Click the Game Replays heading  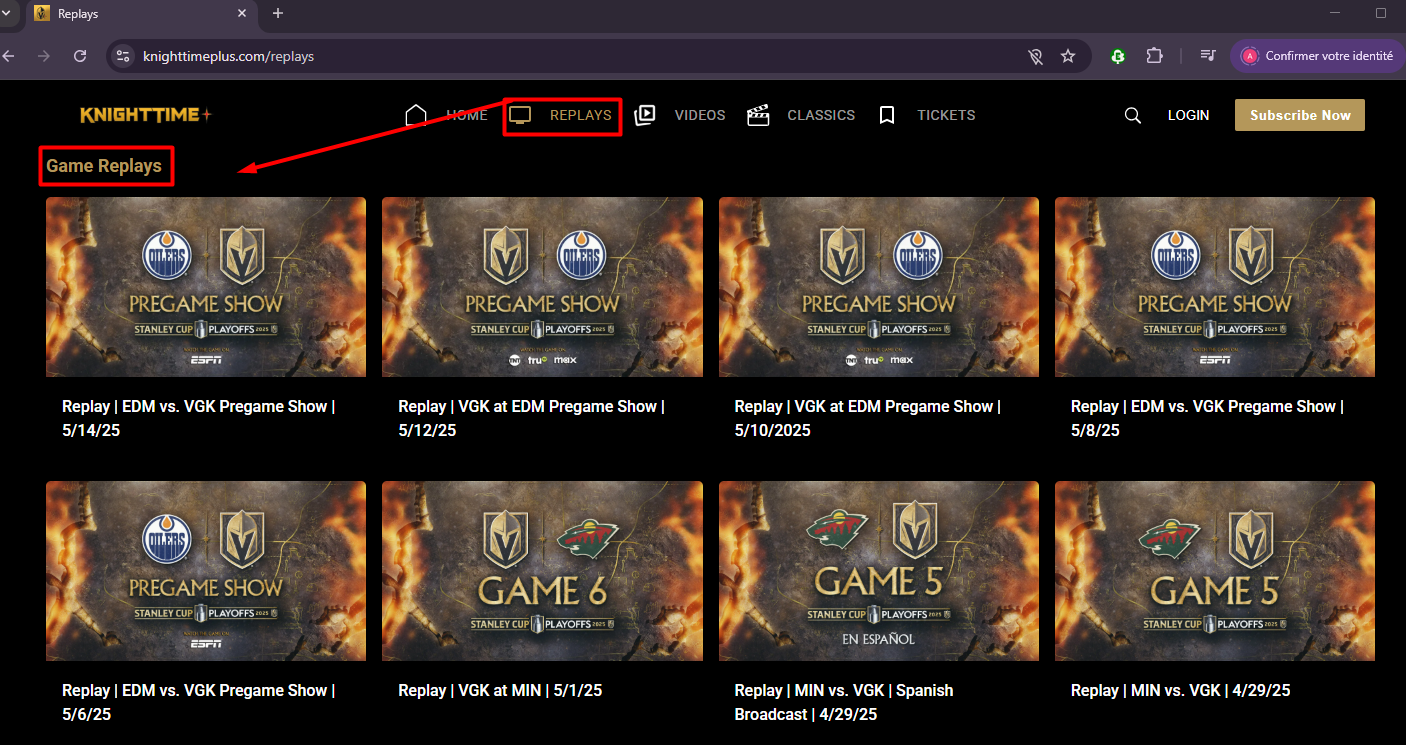tap(104, 166)
